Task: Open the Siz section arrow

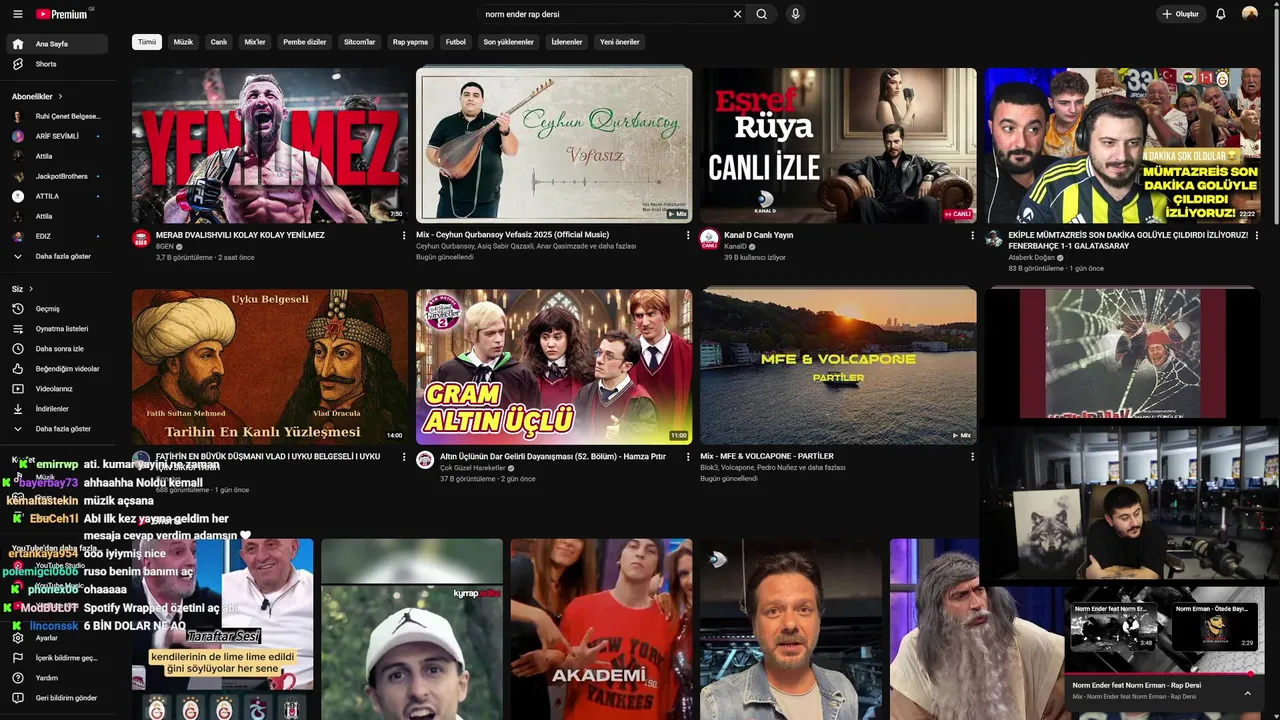Action: click(x=31, y=289)
